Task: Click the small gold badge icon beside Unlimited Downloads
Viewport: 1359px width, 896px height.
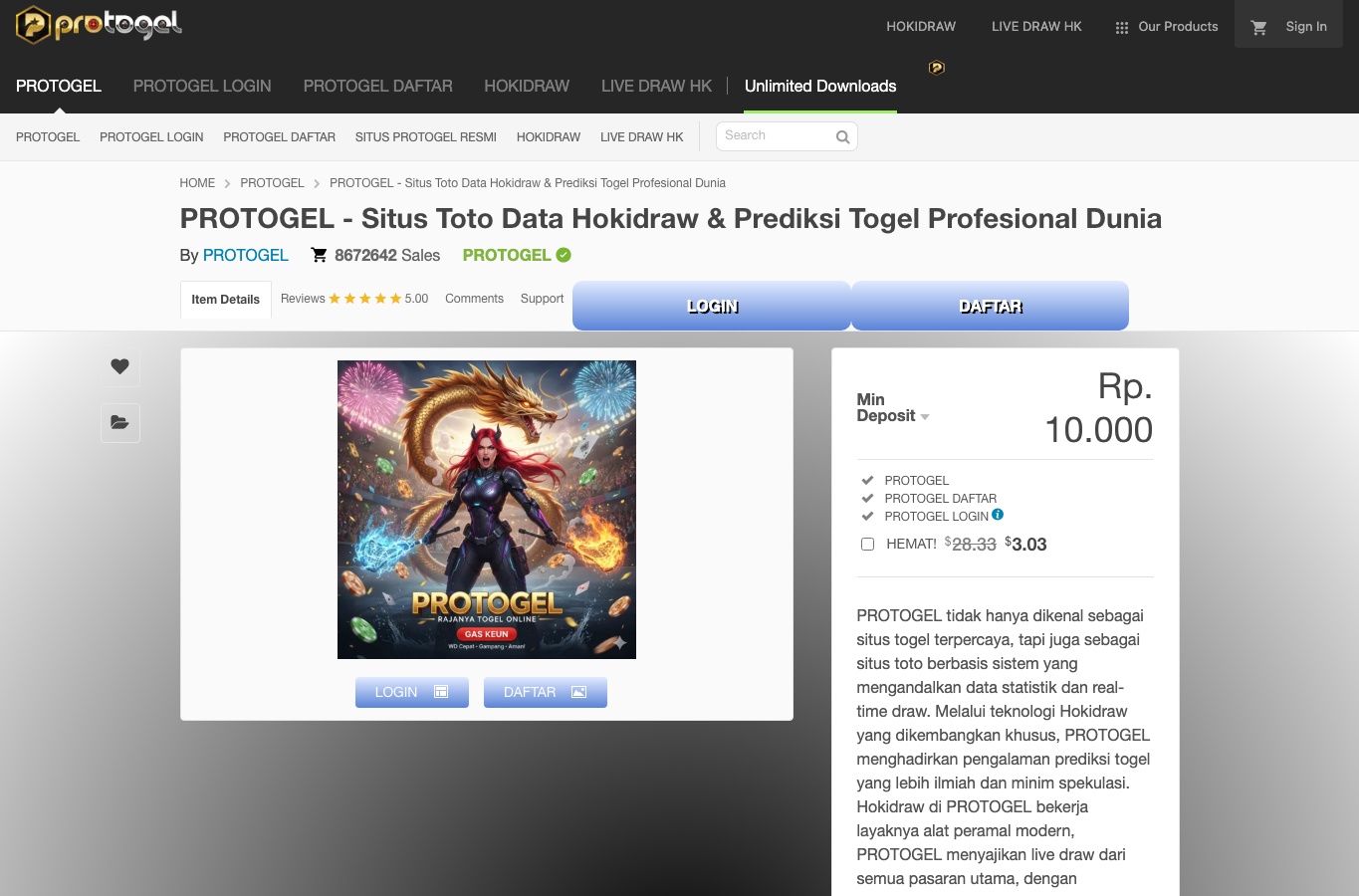Action: (x=937, y=68)
